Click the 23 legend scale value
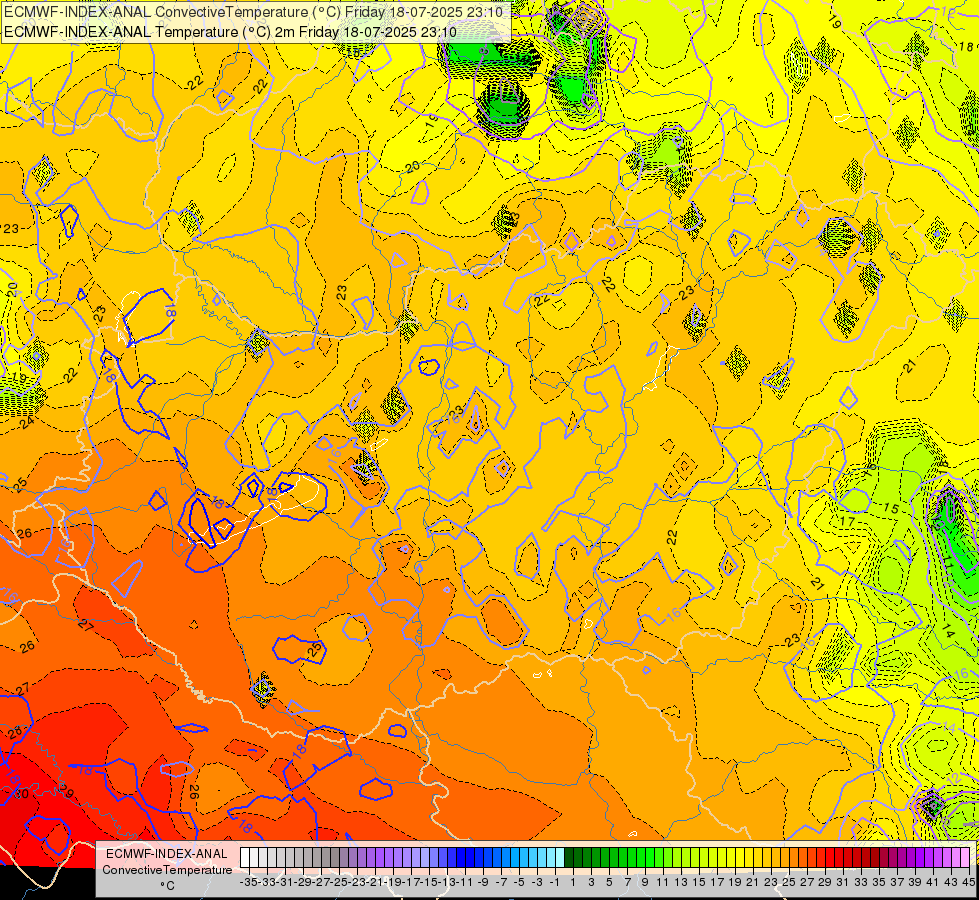The width and height of the screenshot is (979, 900). coord(771,882)
